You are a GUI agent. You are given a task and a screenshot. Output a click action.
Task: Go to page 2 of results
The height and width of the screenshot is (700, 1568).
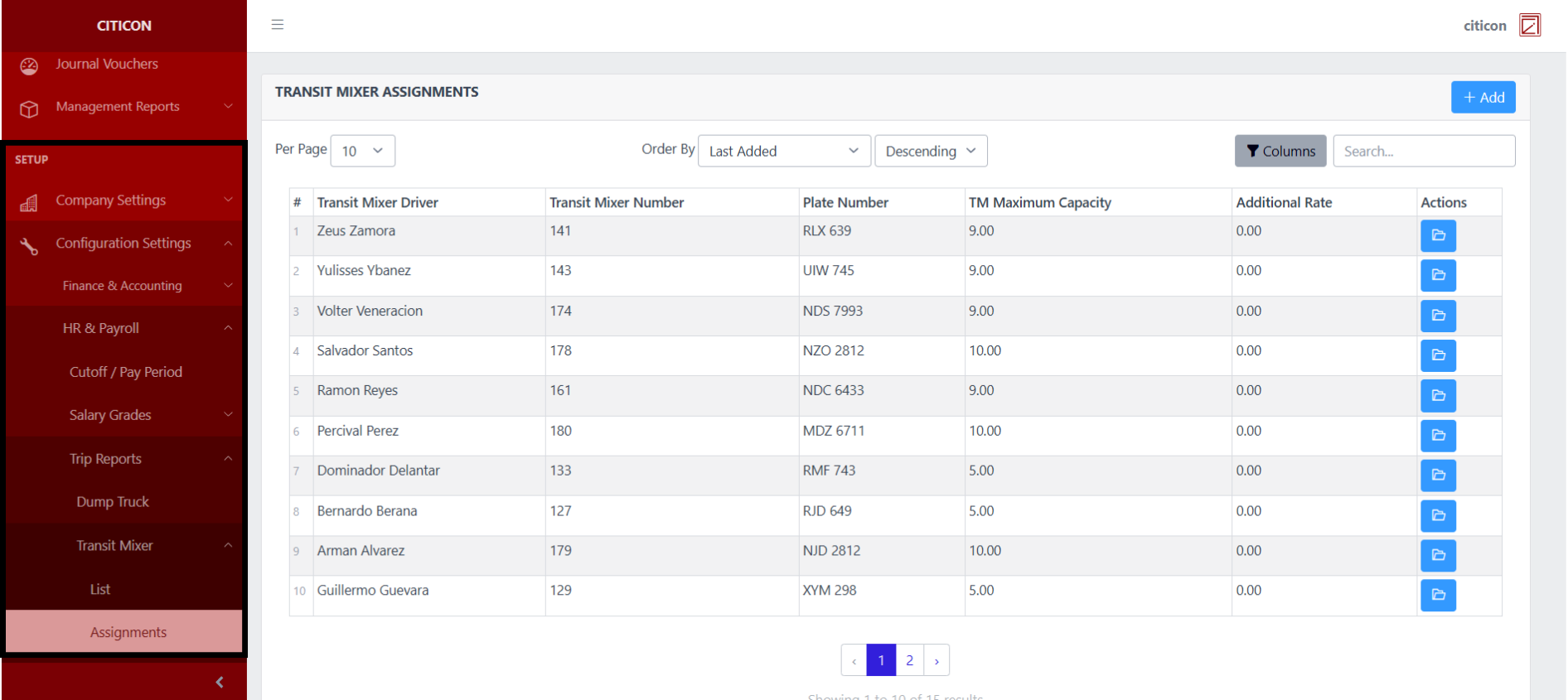909,660
